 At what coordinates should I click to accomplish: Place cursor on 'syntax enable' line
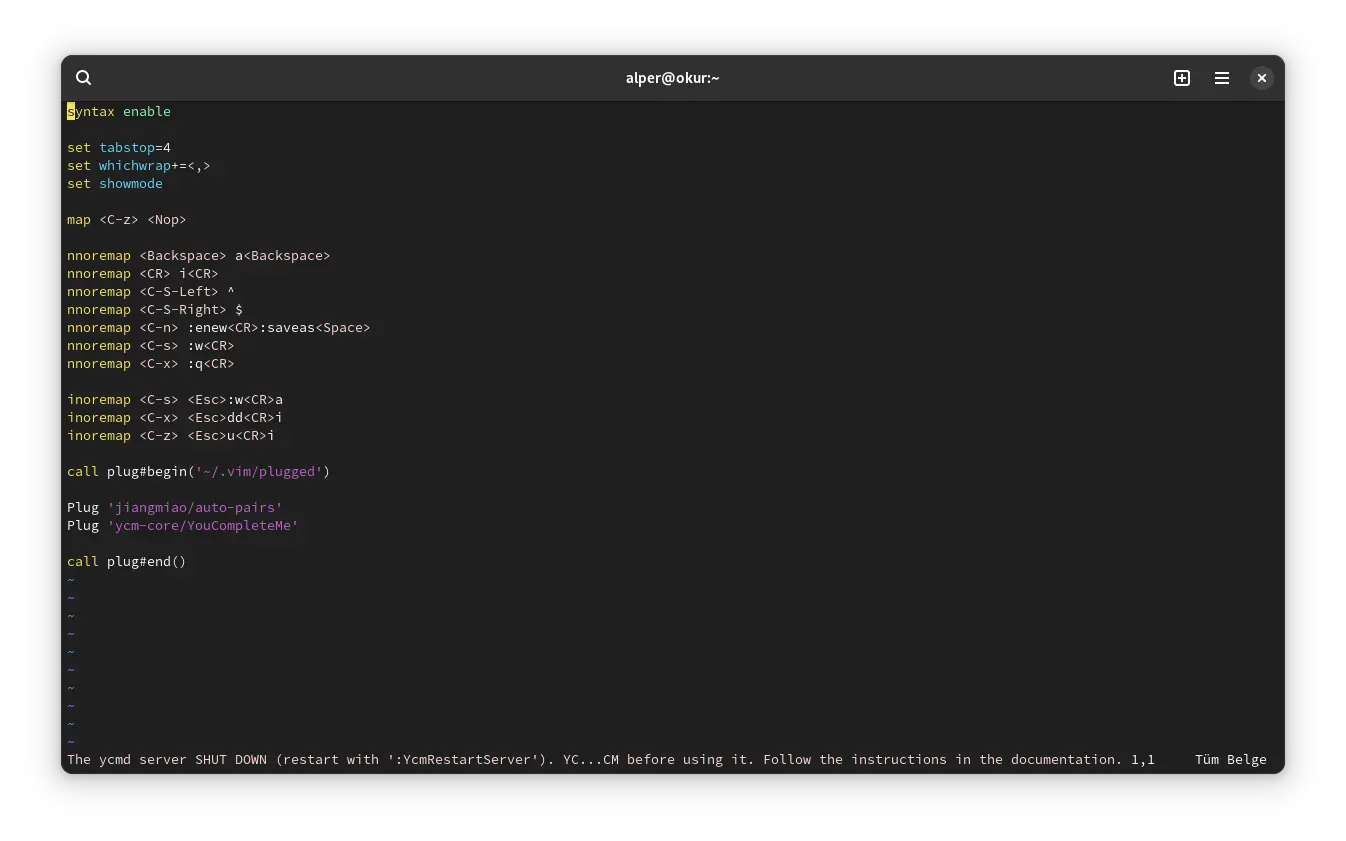point(119,111)
